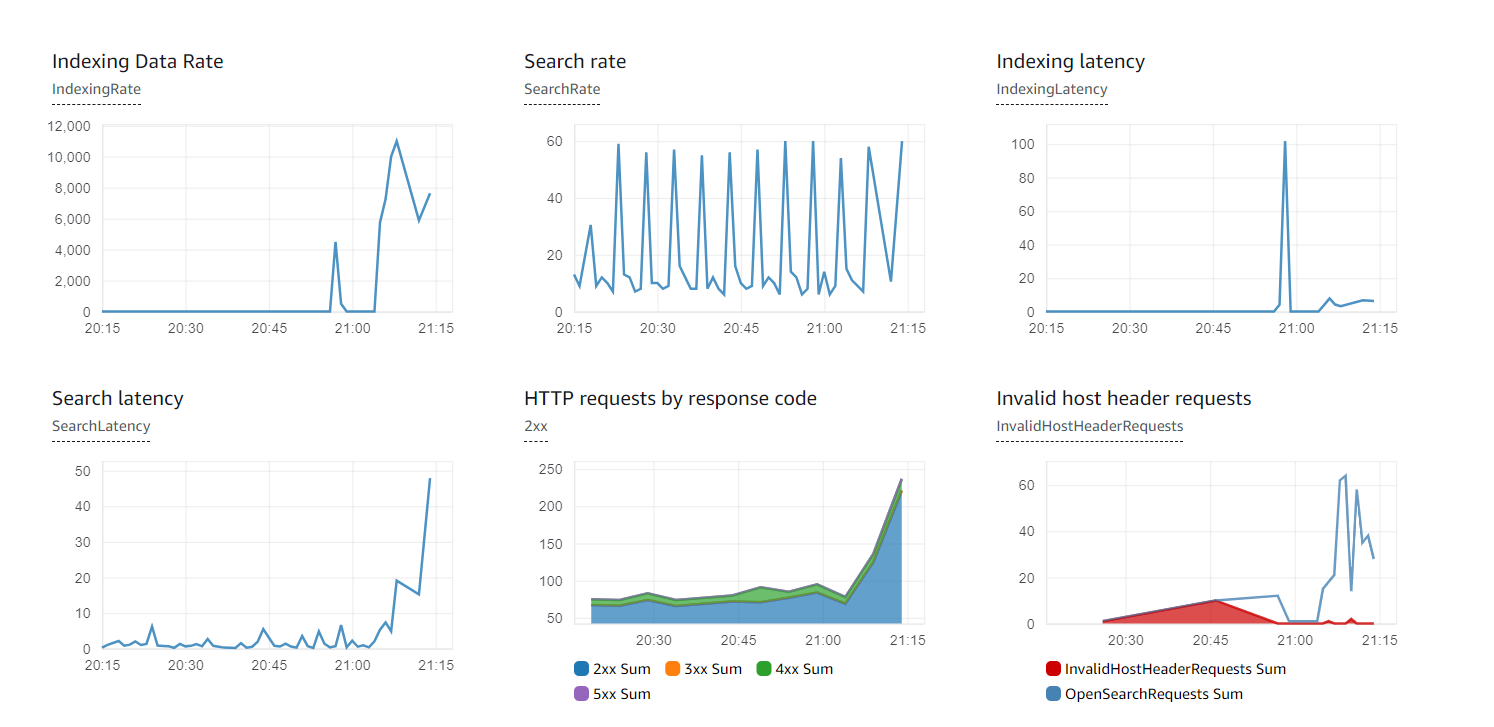Click the 12,000 axis label in Indexing Data Rate
The image size is (1494, 727).
click(x=69, y=126)
